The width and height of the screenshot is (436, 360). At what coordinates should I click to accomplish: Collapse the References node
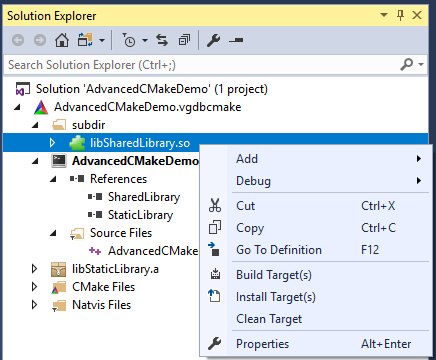point(53,179)
